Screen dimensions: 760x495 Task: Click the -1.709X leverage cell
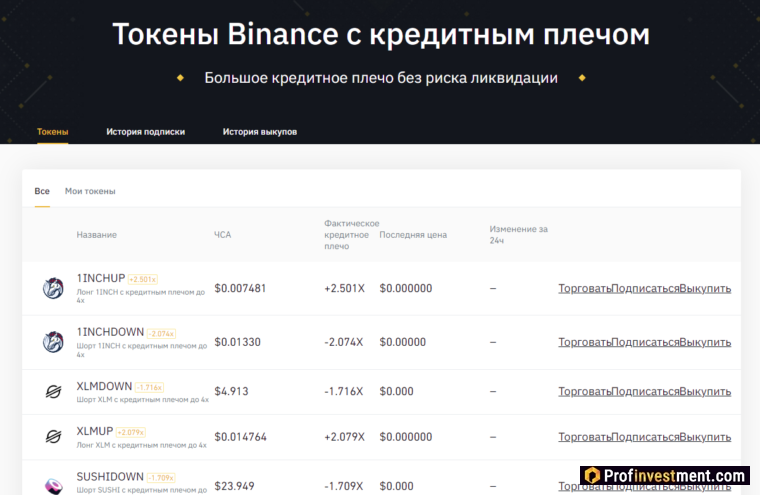pyautogui.click(x=345, y=486)
